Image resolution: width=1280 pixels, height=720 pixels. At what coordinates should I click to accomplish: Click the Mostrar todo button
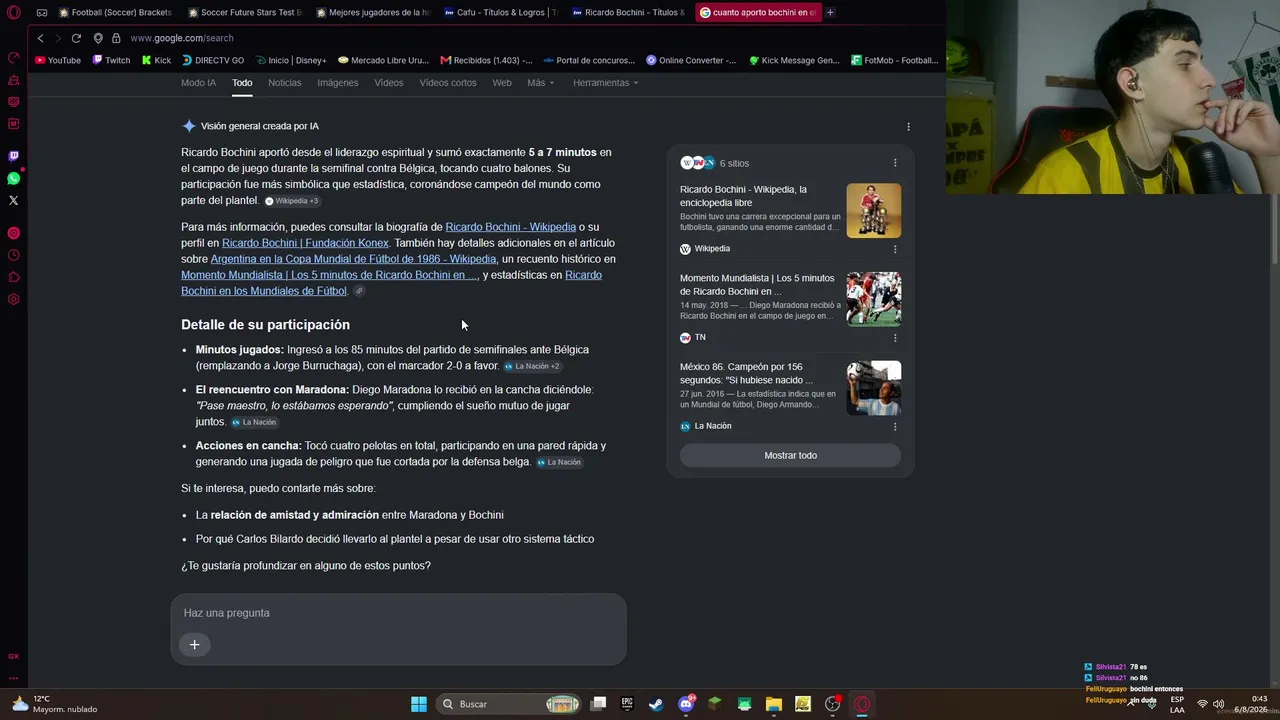[x=790, y=456]
